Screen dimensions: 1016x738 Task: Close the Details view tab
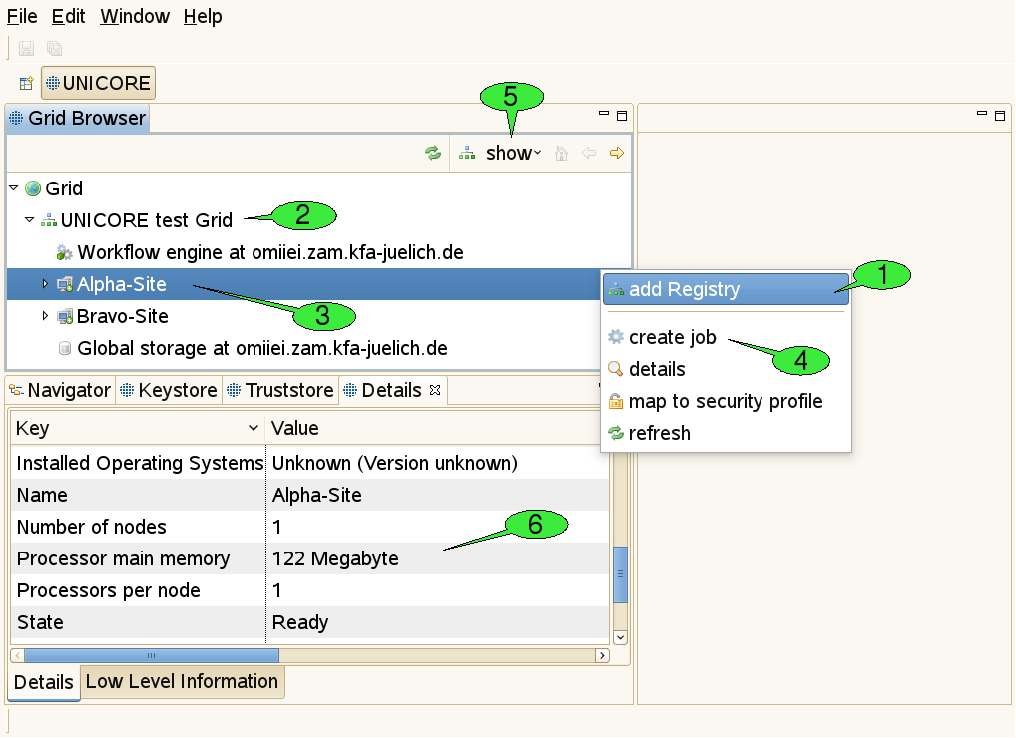click(x=435, y=390)
